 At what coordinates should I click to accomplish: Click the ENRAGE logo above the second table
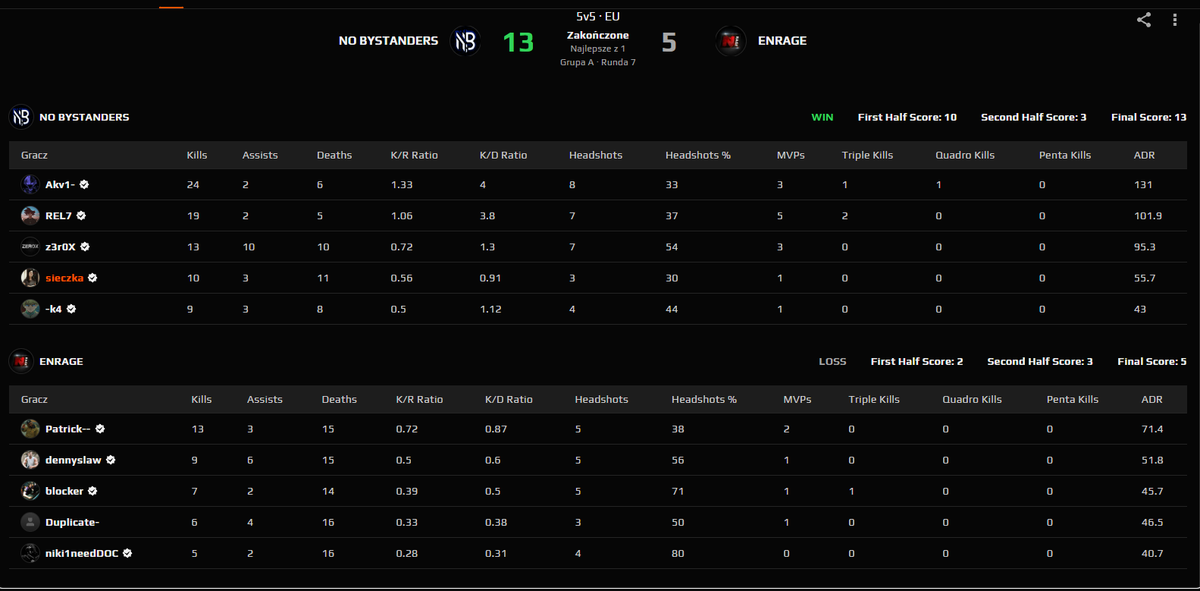pos(21,361)
